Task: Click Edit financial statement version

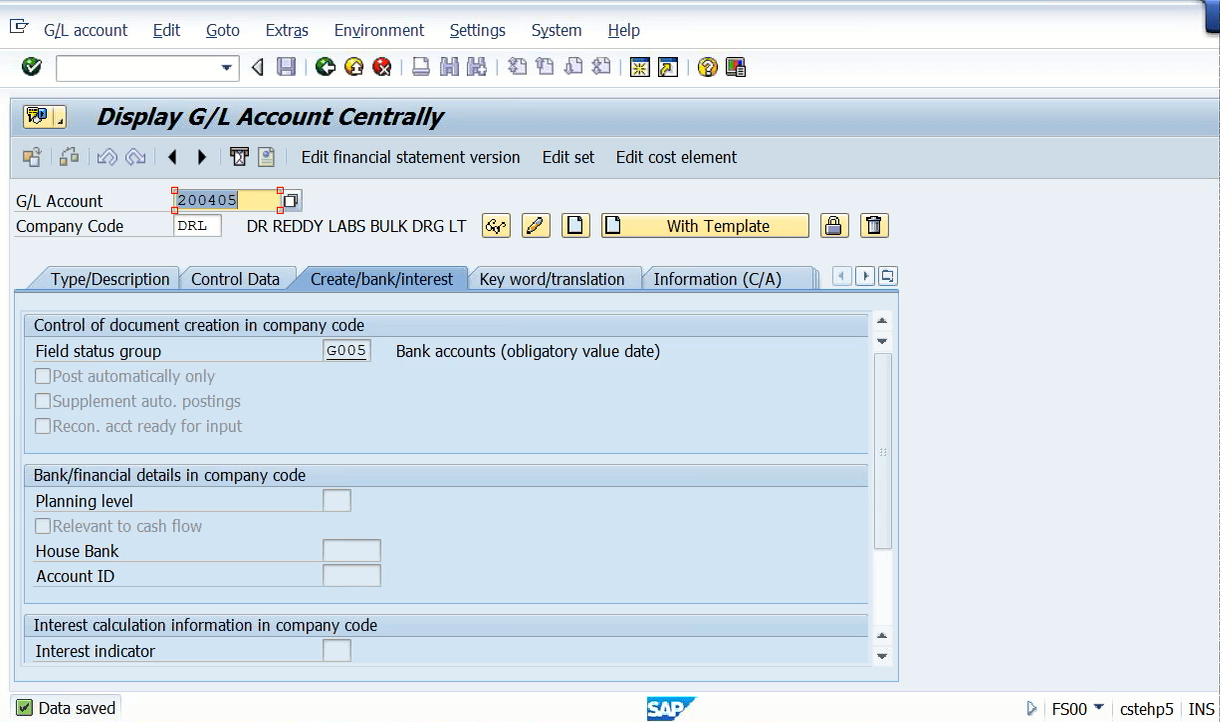Action: point(411,157)
